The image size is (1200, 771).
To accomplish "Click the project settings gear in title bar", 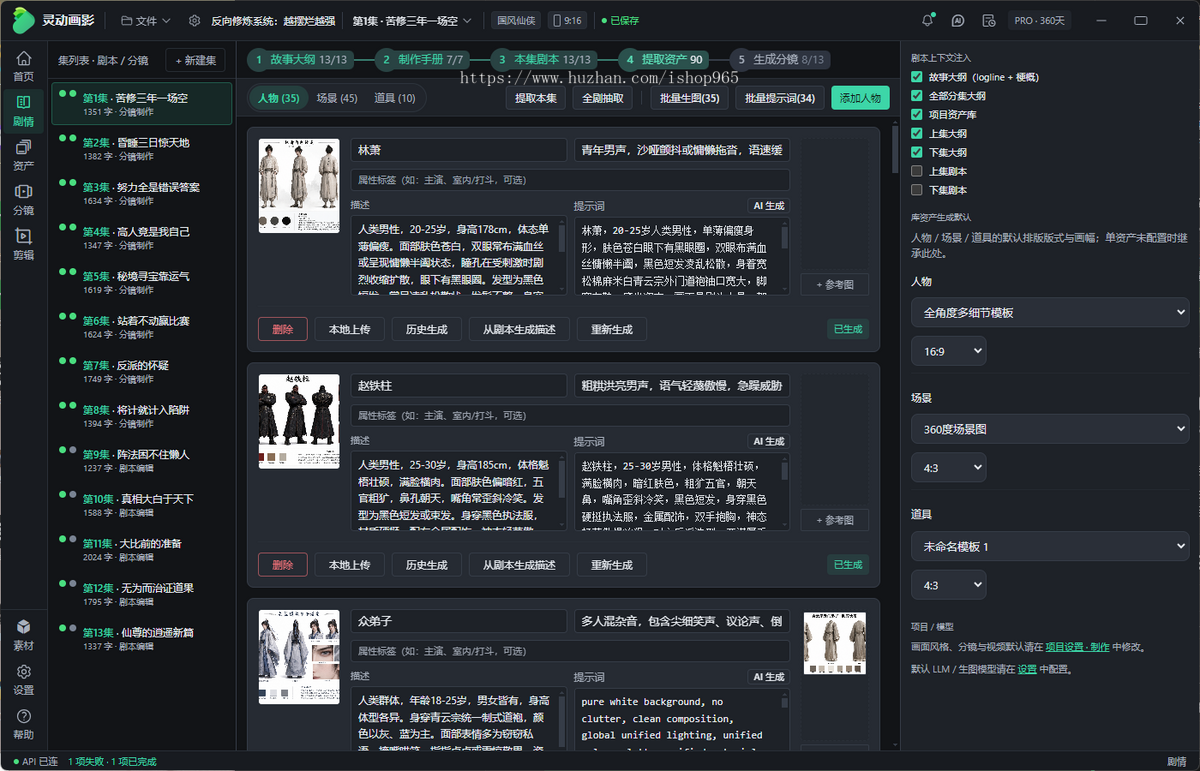I will (x=195, y=20).
